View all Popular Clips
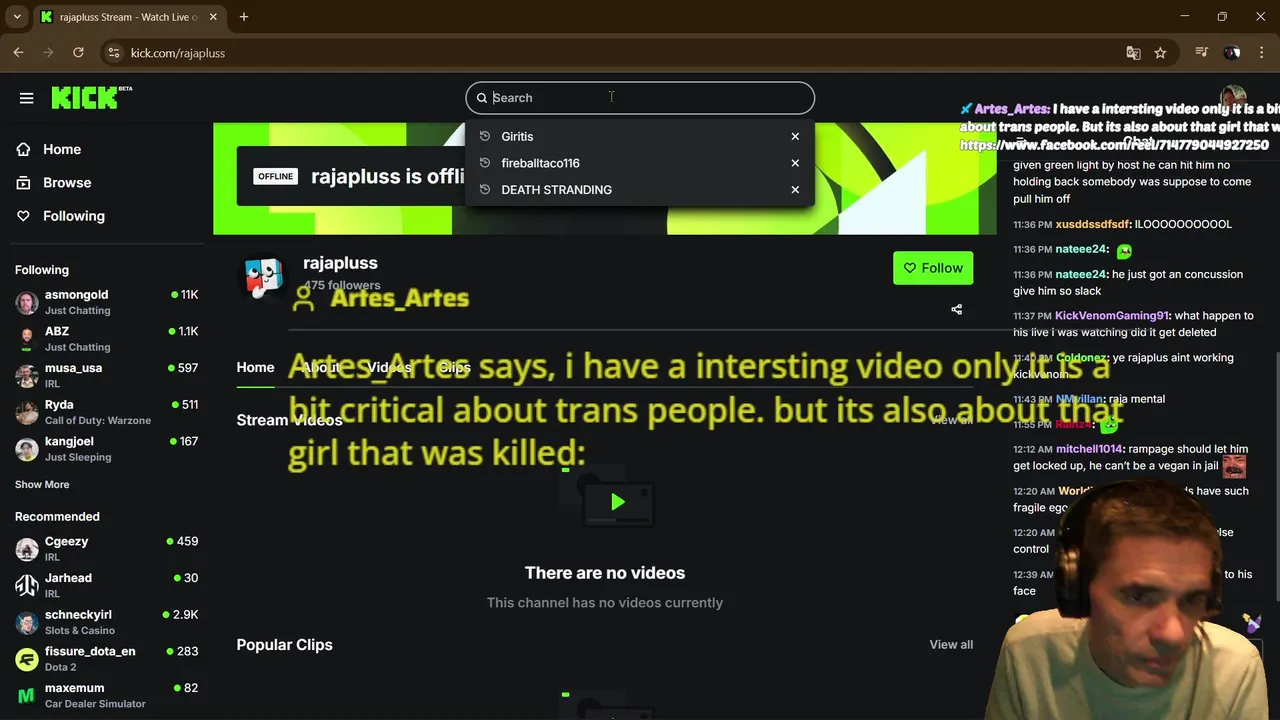The image size is (1280, 720). [x=951, y=645]
